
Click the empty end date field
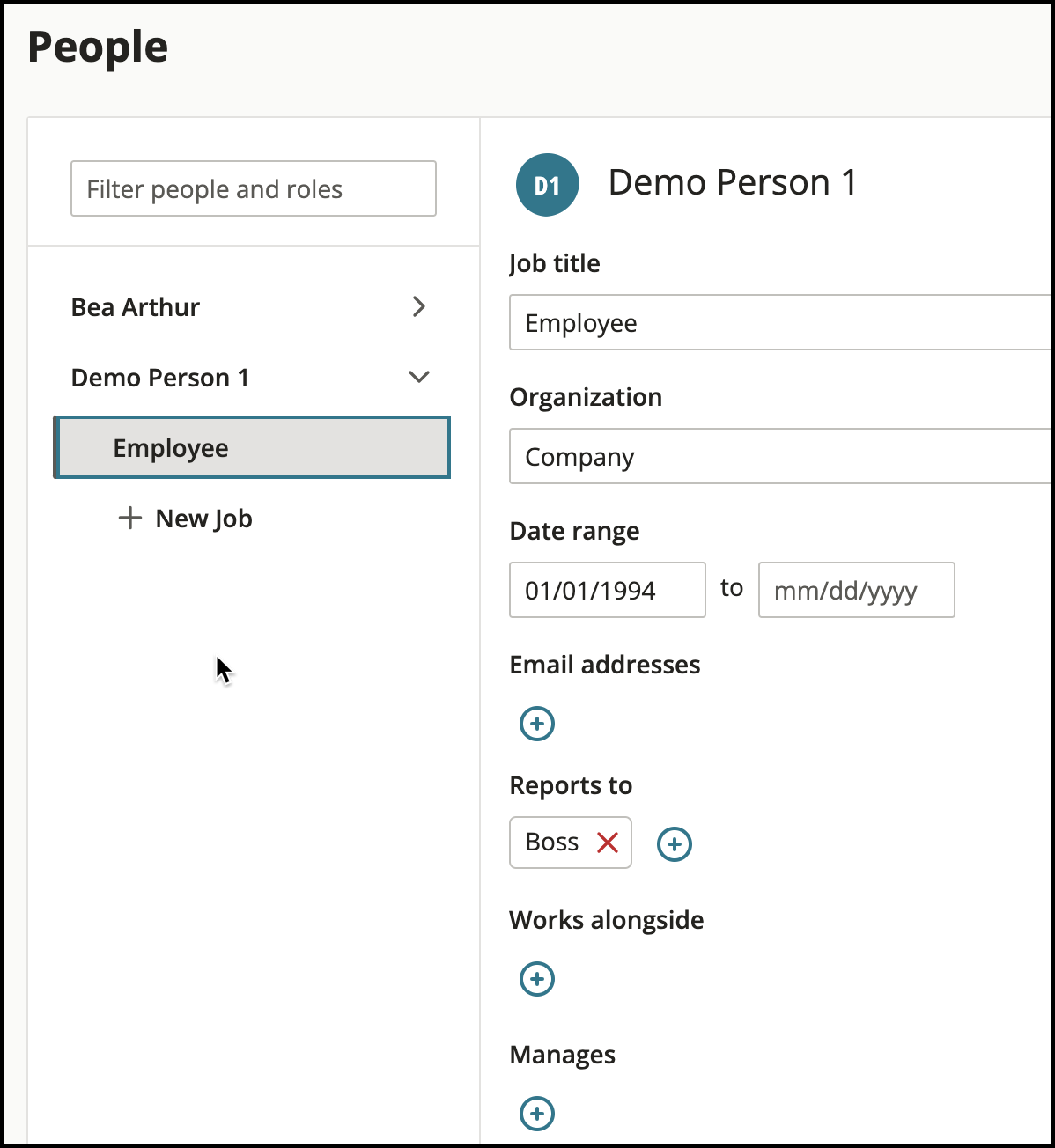pyautogui.click(x=857, y=590)
